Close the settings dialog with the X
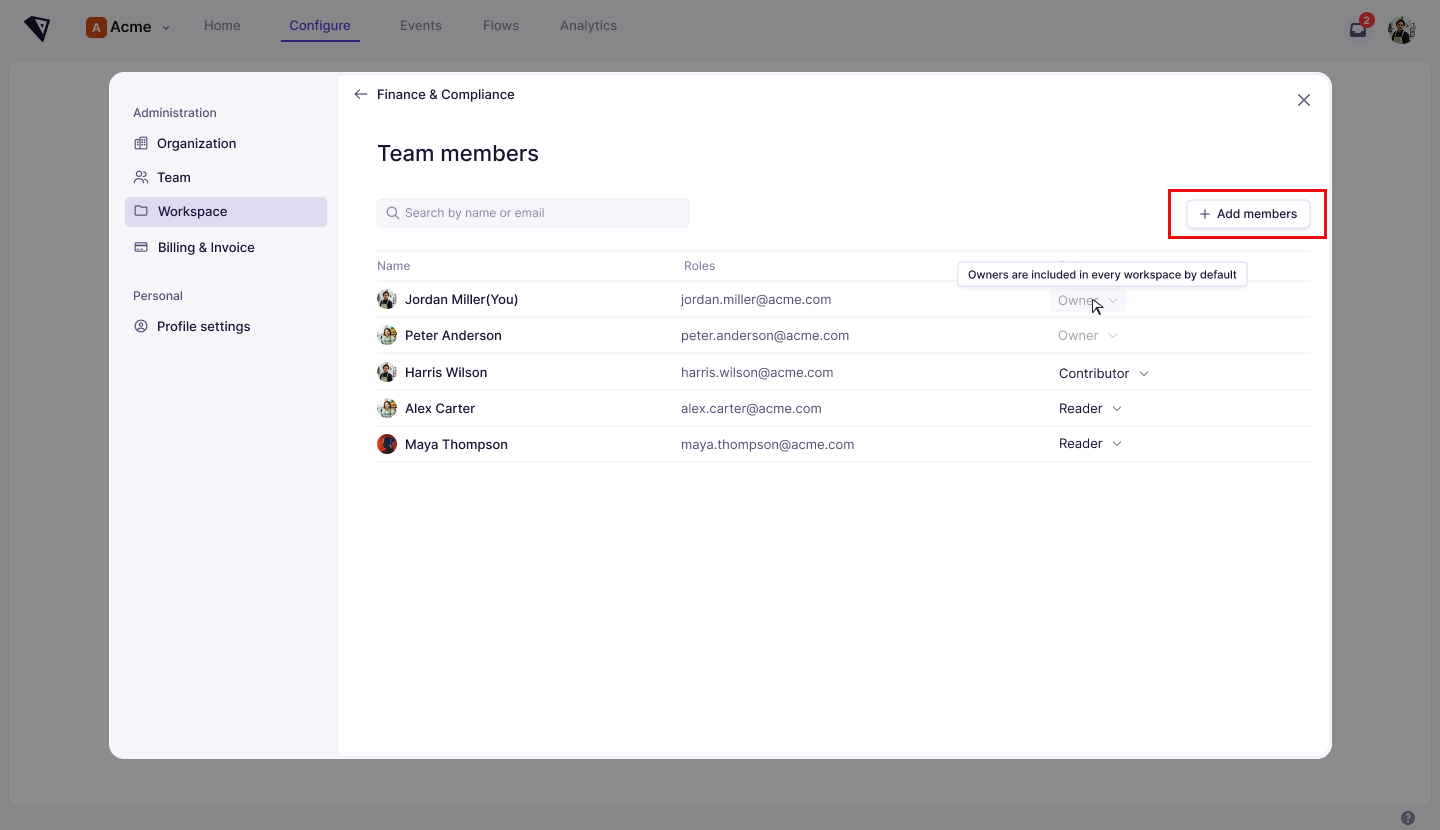Image resolution: width=1440 pixels, height=830 pixels. coord(1303,100)
